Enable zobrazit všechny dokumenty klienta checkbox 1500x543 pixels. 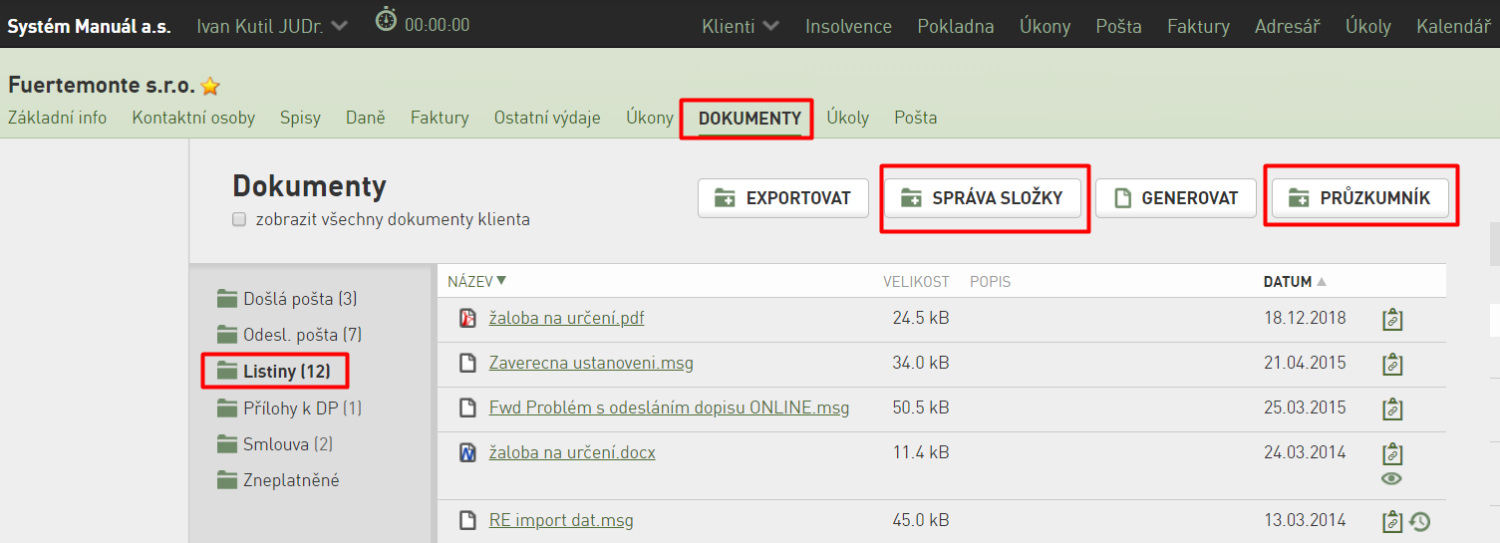pyautogui.click(x=239, y=219)
